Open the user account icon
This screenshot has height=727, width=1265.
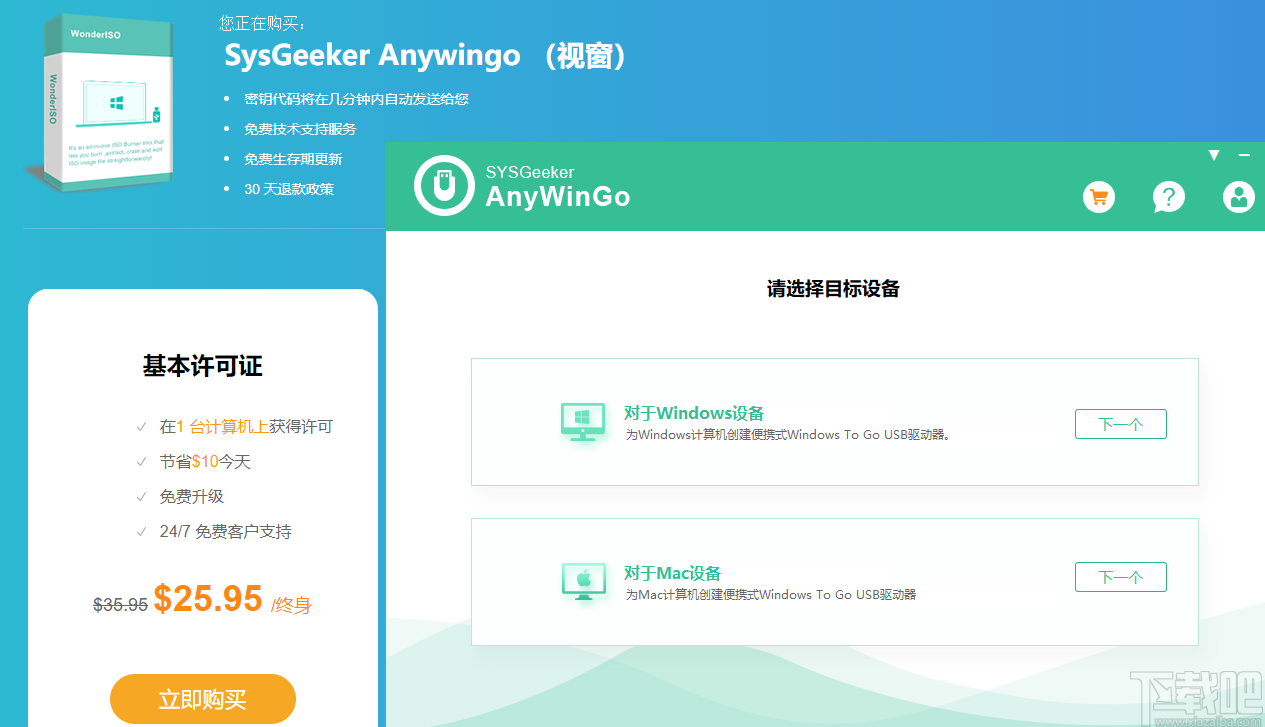coord(1238,197)
